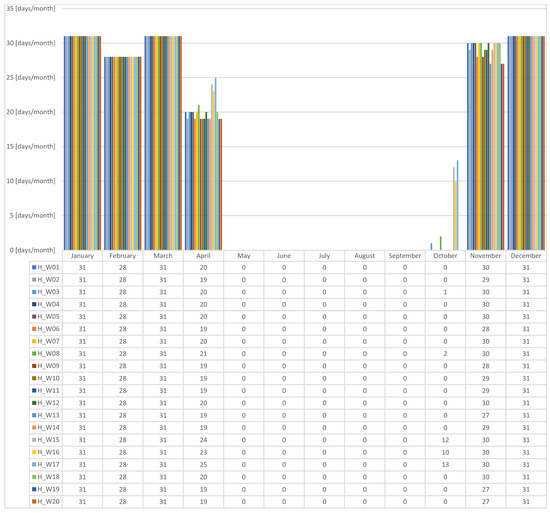The image size is (550, 513).
Task: Select the H_W06 orange legend marker
Action: 34,329
